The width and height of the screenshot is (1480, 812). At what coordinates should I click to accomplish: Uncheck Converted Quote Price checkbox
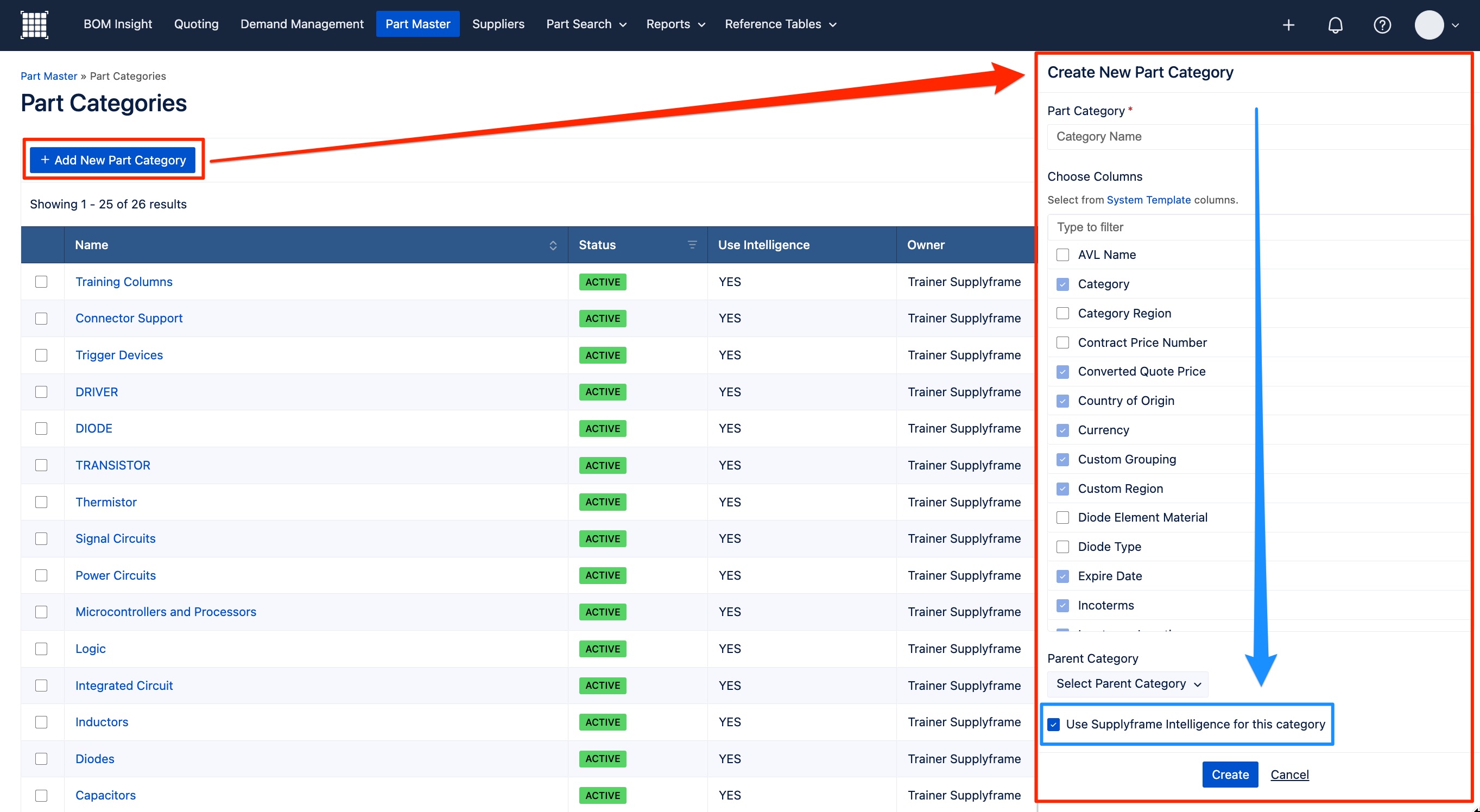pos(1062,372)
